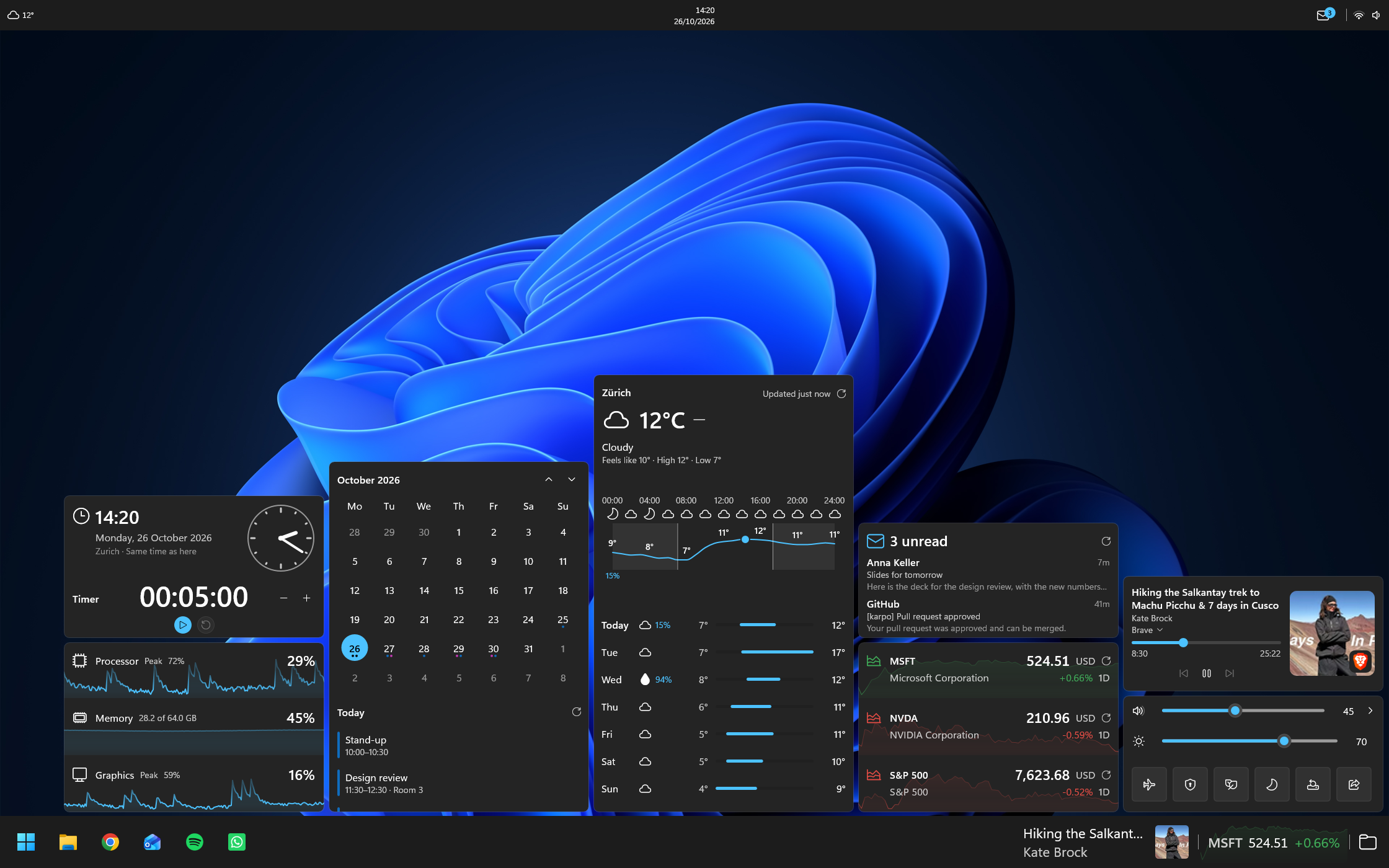Refresh the S&P 500 quote

(x=1106, y=775)
